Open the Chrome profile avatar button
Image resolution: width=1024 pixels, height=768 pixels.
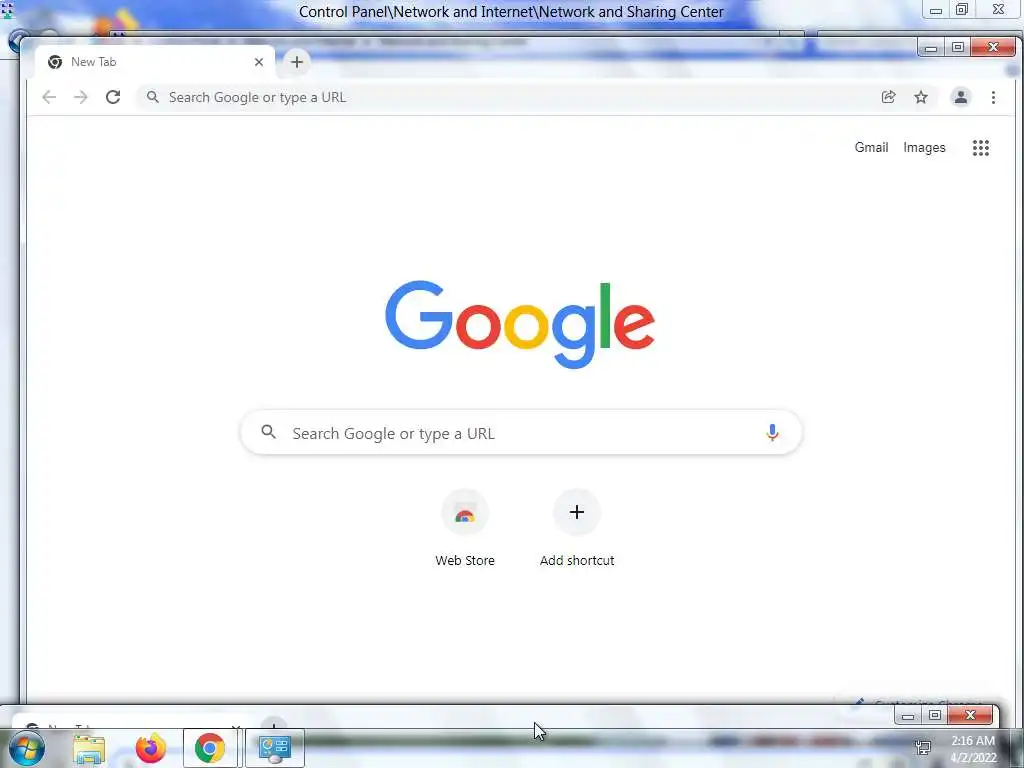tap(961, 97)
